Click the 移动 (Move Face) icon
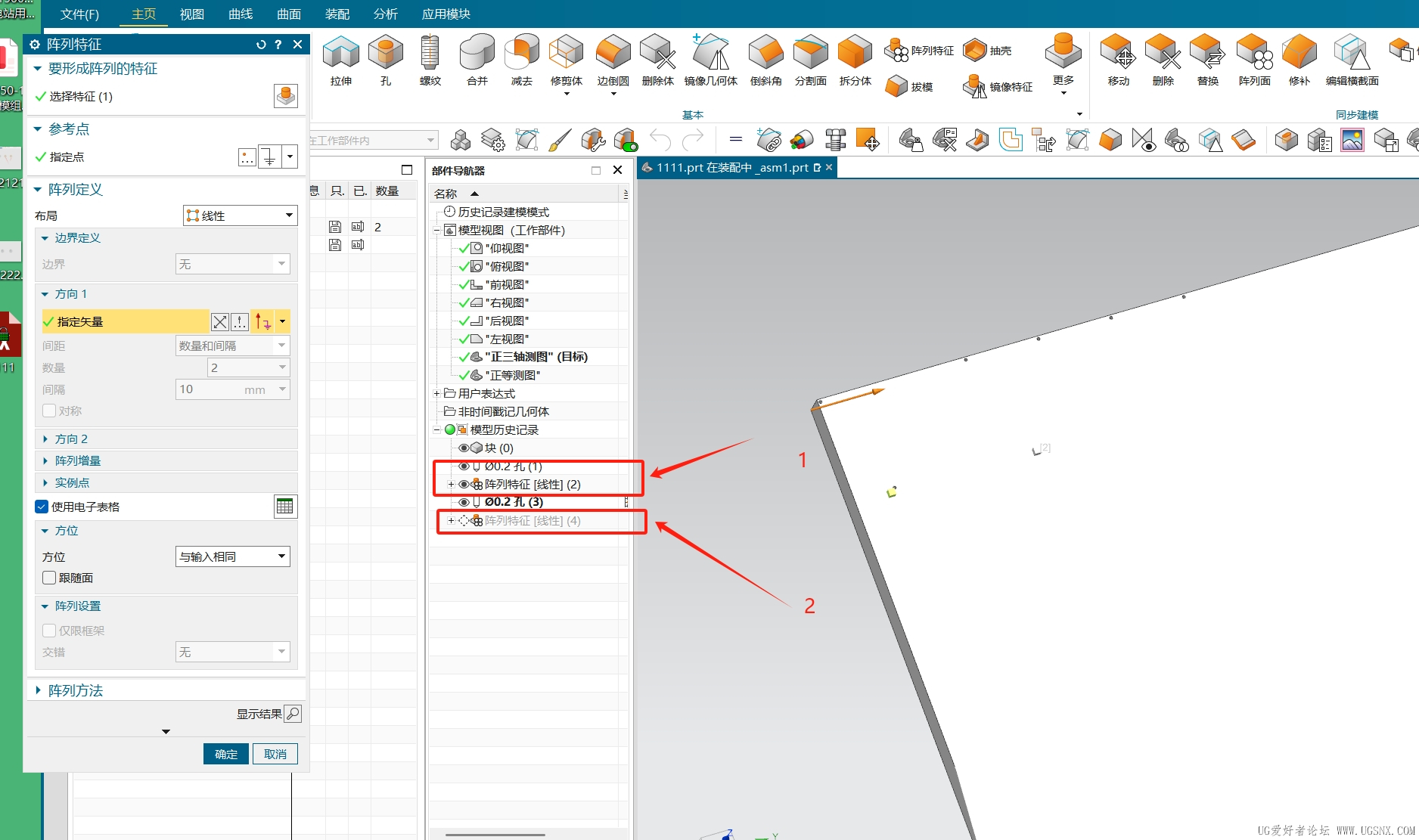The image size is (1419, 840). (x=1118, y=54)
